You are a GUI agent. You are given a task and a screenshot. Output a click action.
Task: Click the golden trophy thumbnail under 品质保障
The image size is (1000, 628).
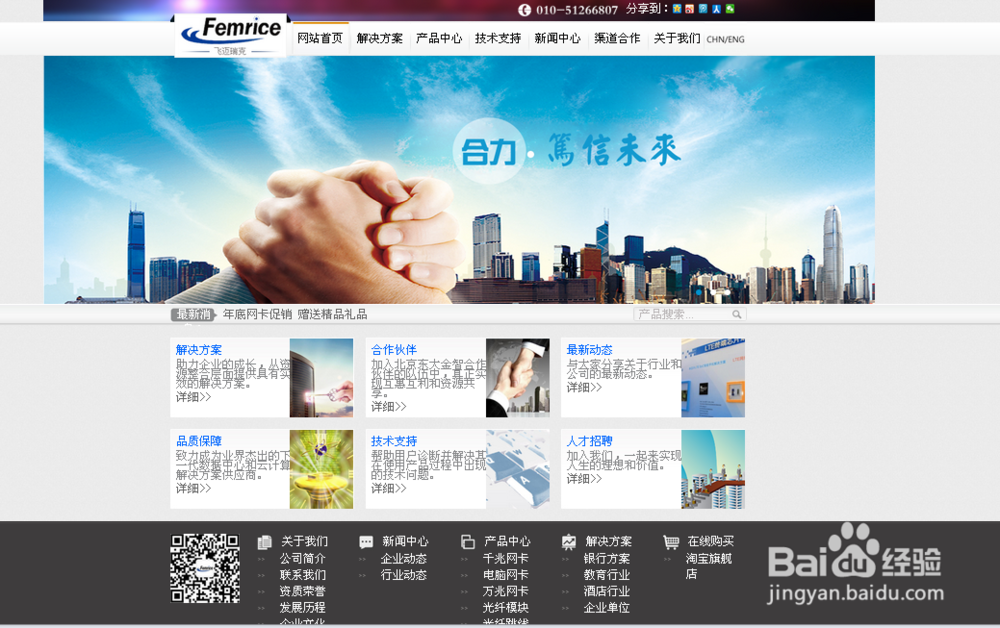click(321, 469)
